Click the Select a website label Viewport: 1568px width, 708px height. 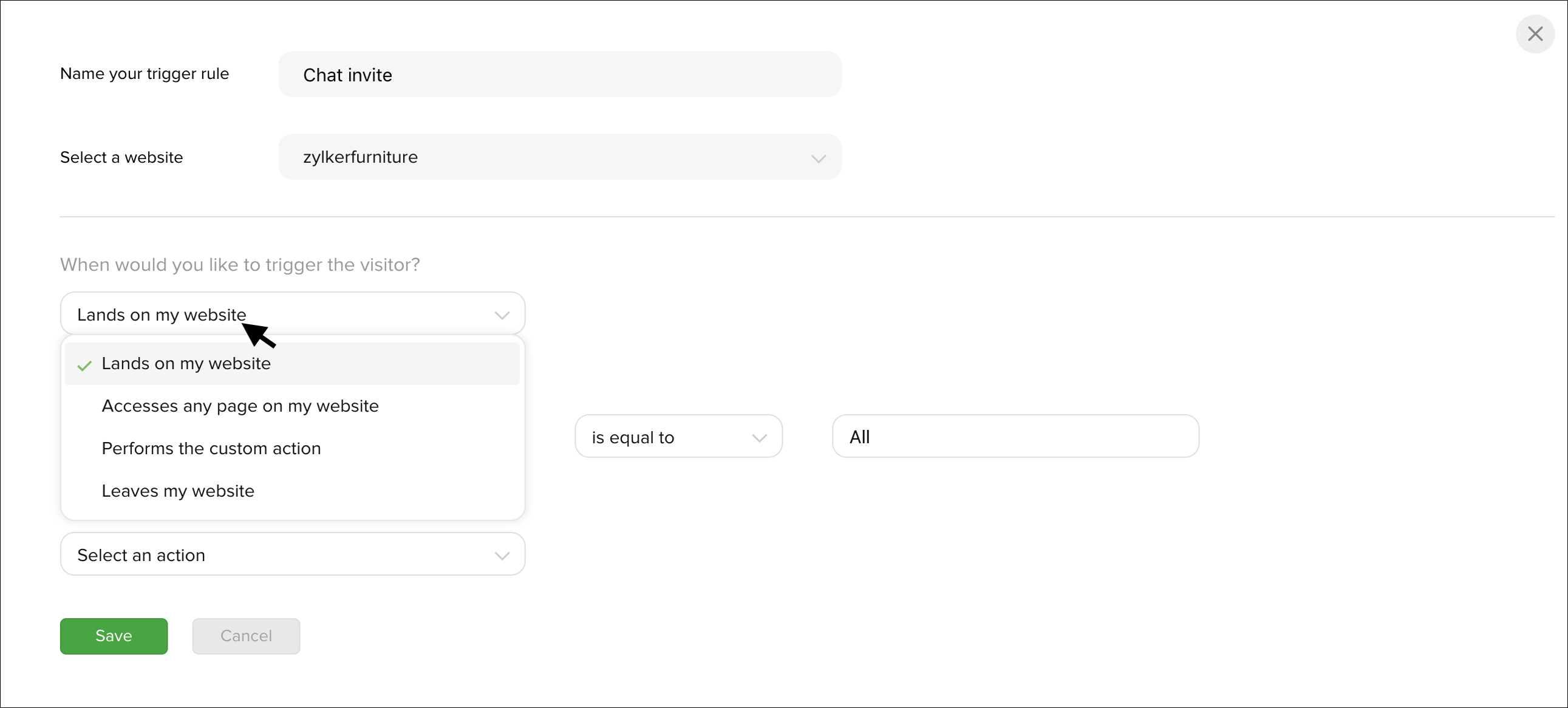point(121,158)
